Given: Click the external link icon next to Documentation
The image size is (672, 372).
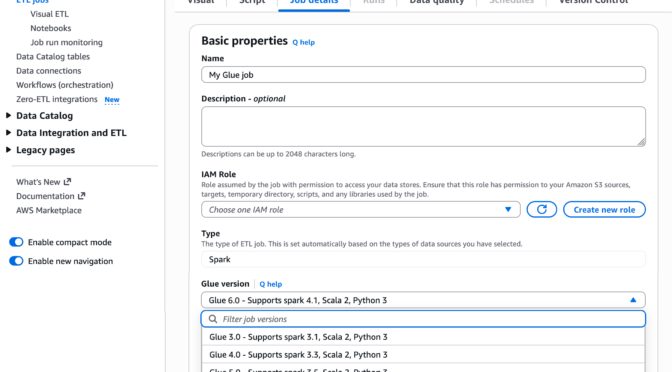Looking at the screenshot, I should (81, 196).
